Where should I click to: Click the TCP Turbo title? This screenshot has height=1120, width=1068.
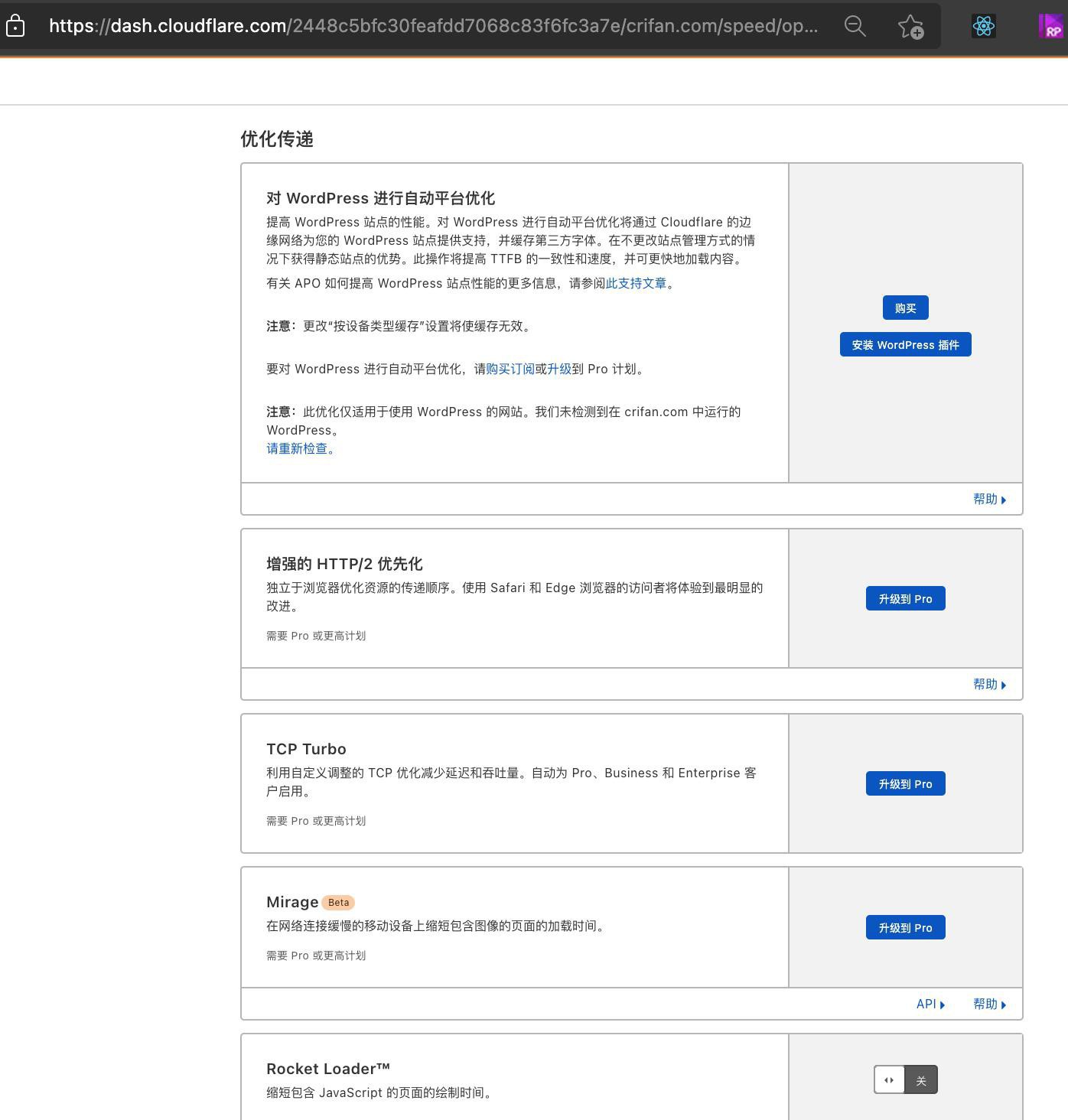(306, 750)
